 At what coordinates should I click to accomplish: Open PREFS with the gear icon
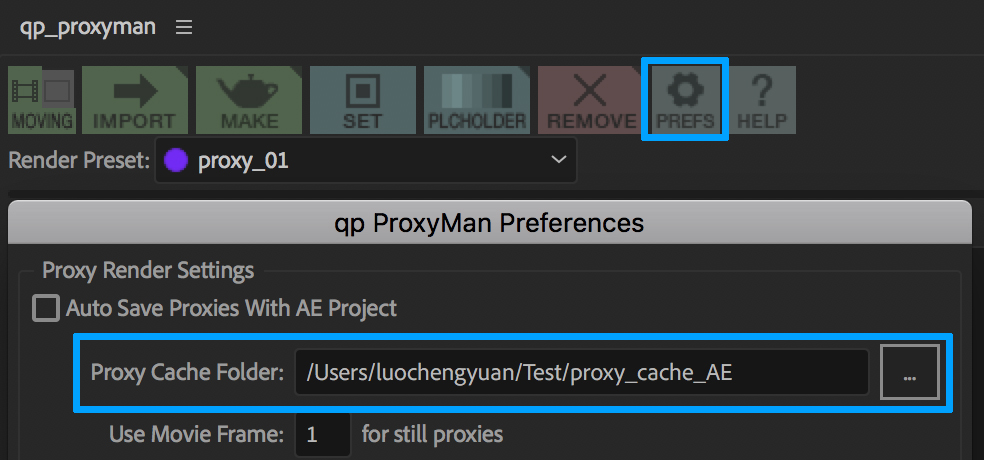[686, 100]
